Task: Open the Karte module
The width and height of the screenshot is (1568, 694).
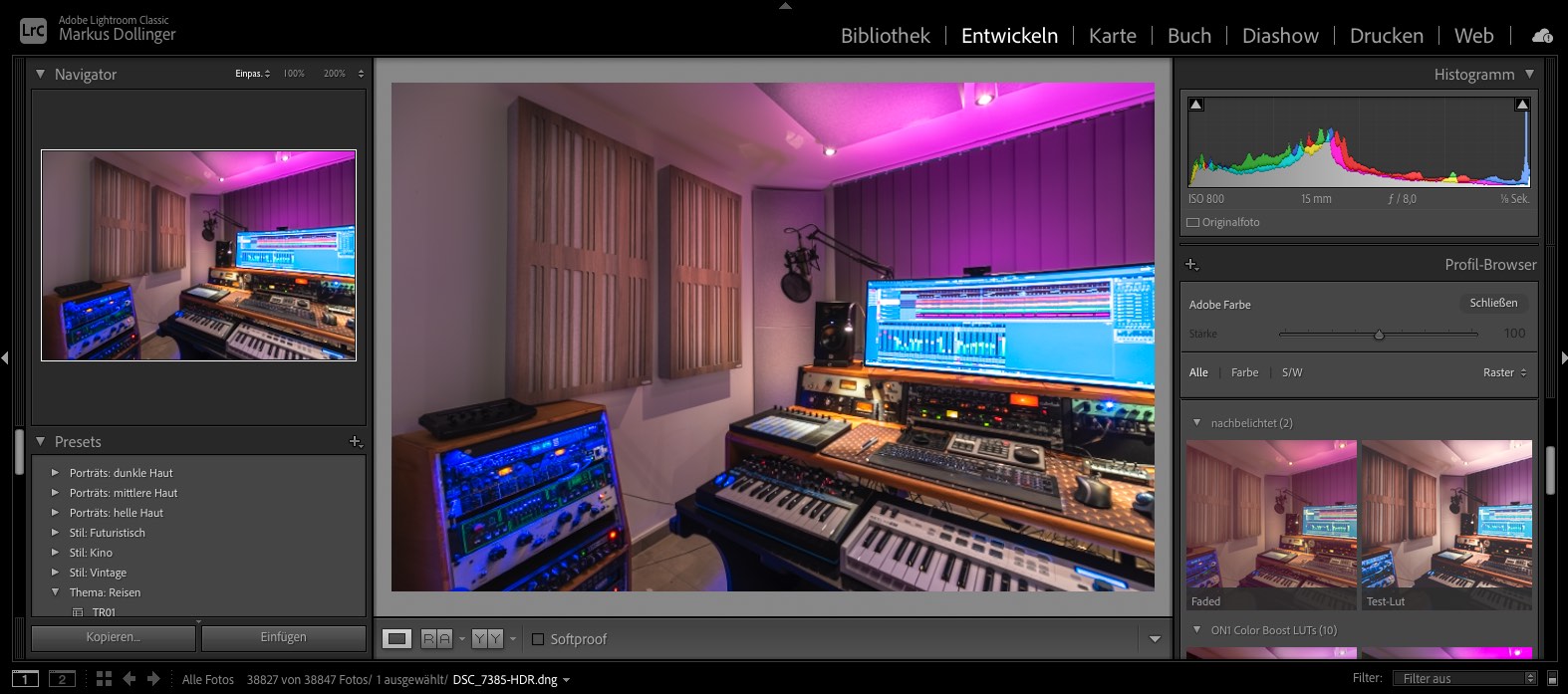Action: [1112, 36]
